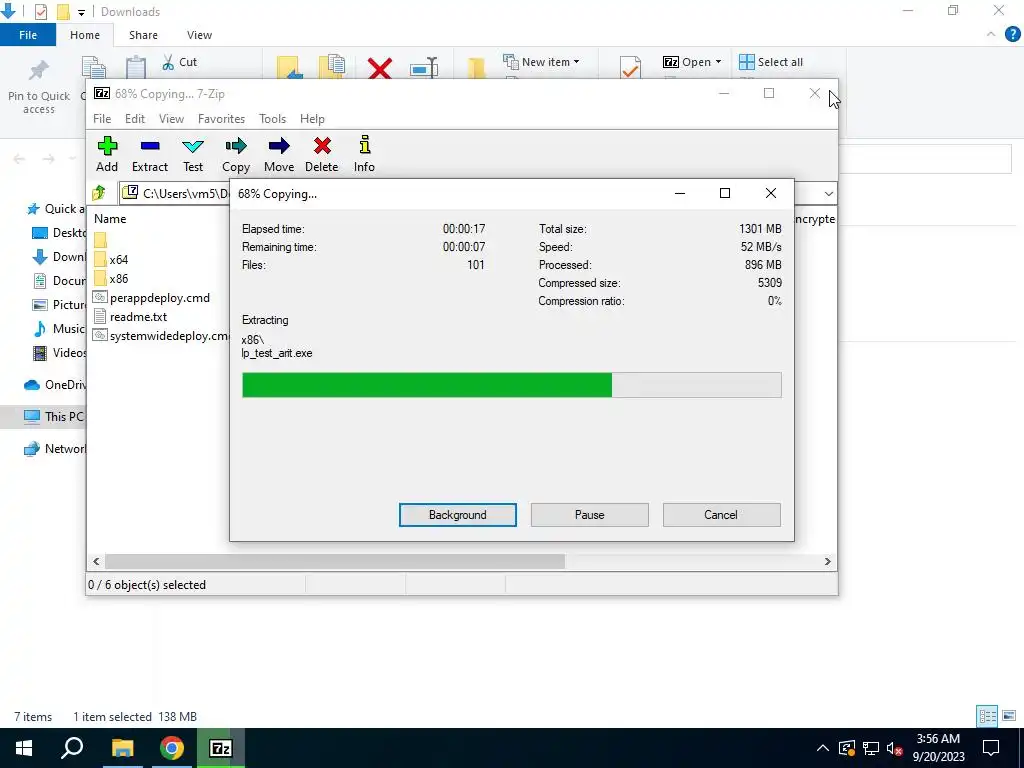The image size is (1024, 768).
Task: Open the taskbar search icon
Action: click(72, 748)
